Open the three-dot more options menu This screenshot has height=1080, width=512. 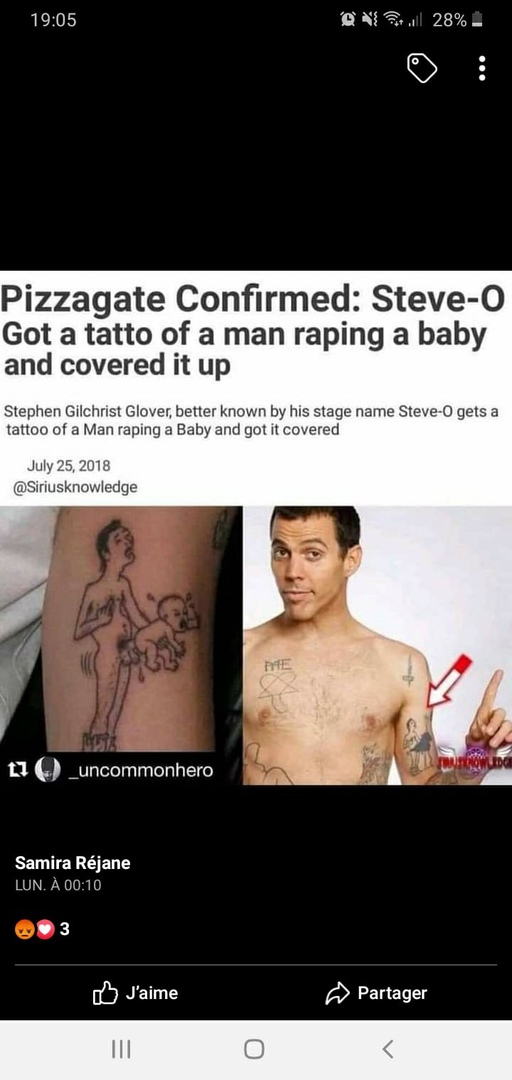[482, 68]
